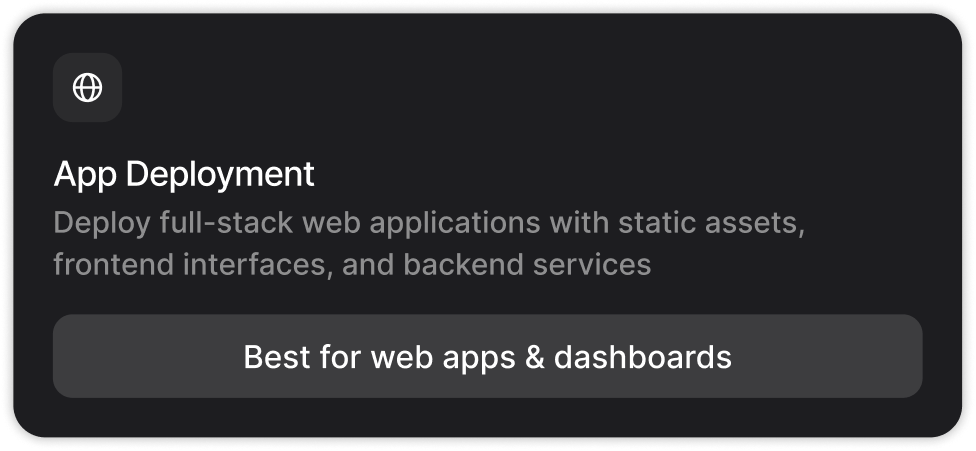The height and width of the screenshot is (451, 976).
Task: Choose the web apps & dashboards option
Action: coord(487,356)
